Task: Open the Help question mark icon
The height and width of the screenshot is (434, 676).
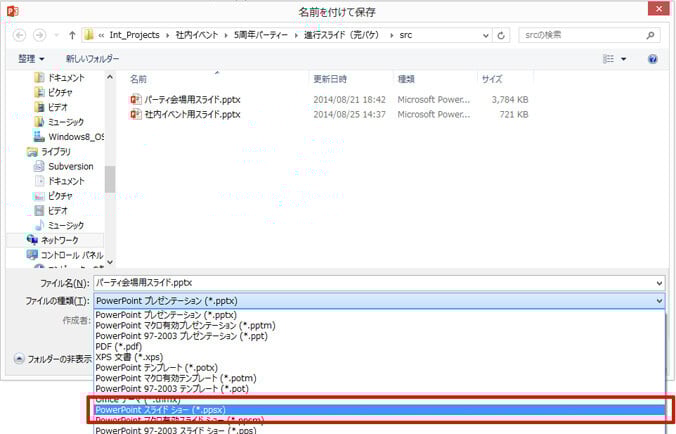Action: pos(652,59)
